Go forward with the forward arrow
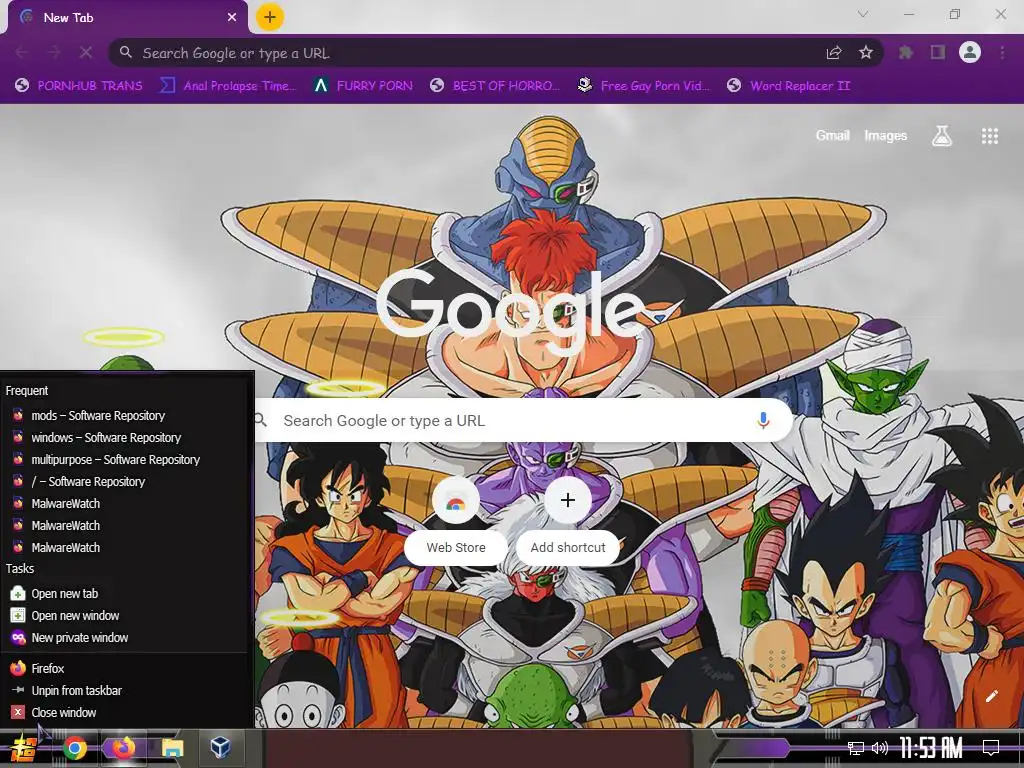 (54, 52)
